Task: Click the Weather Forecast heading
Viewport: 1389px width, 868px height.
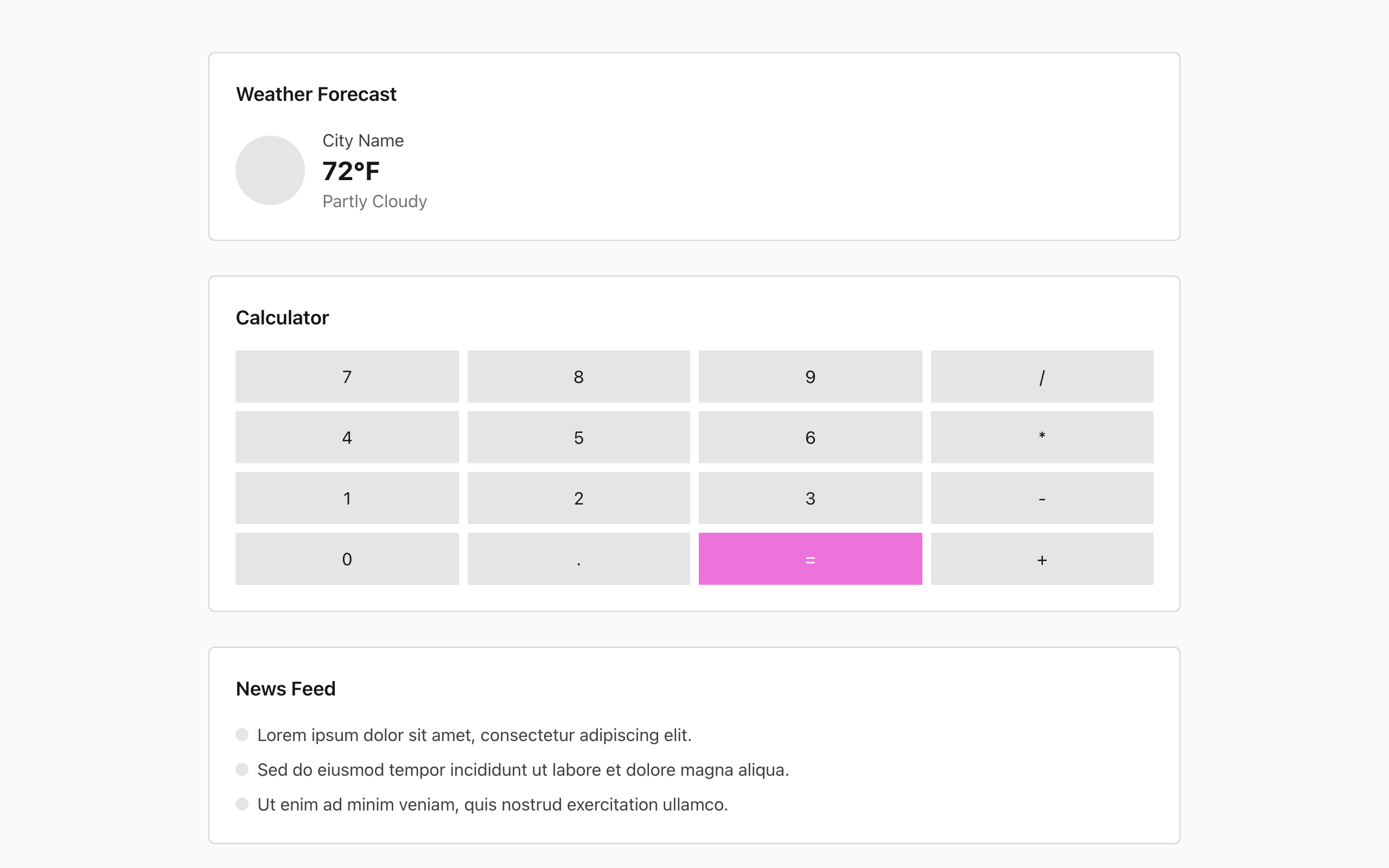Action: [x=316, y=94]
